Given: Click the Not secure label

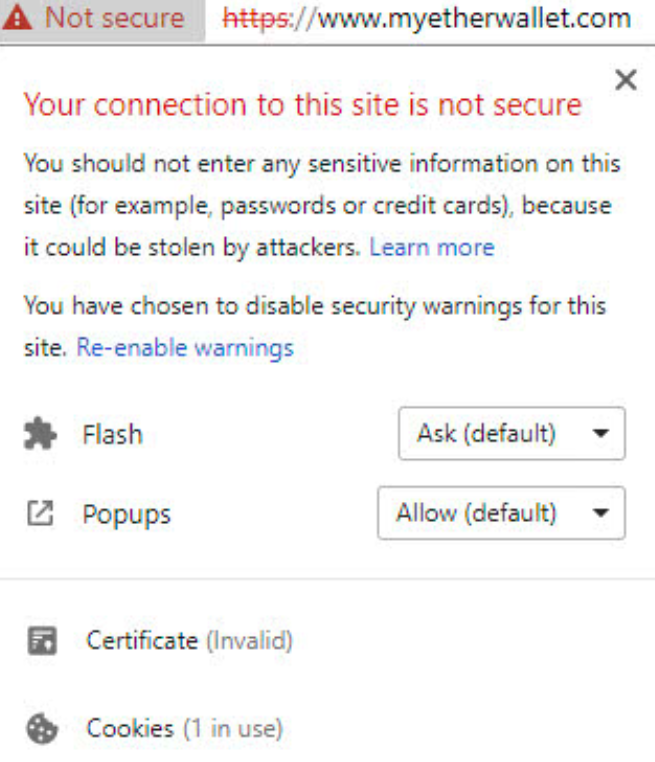Looking at the screenshot, I should [115, 18].
